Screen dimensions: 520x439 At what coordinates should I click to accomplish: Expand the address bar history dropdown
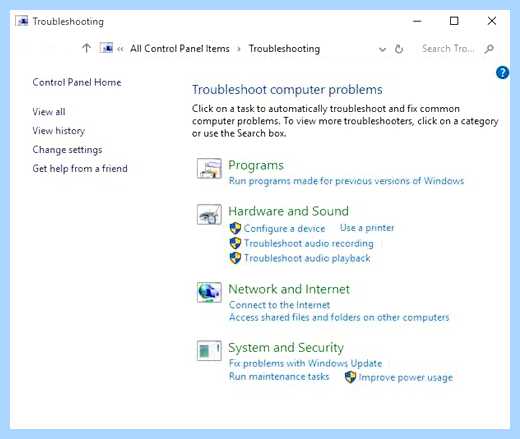click(382, 50)
